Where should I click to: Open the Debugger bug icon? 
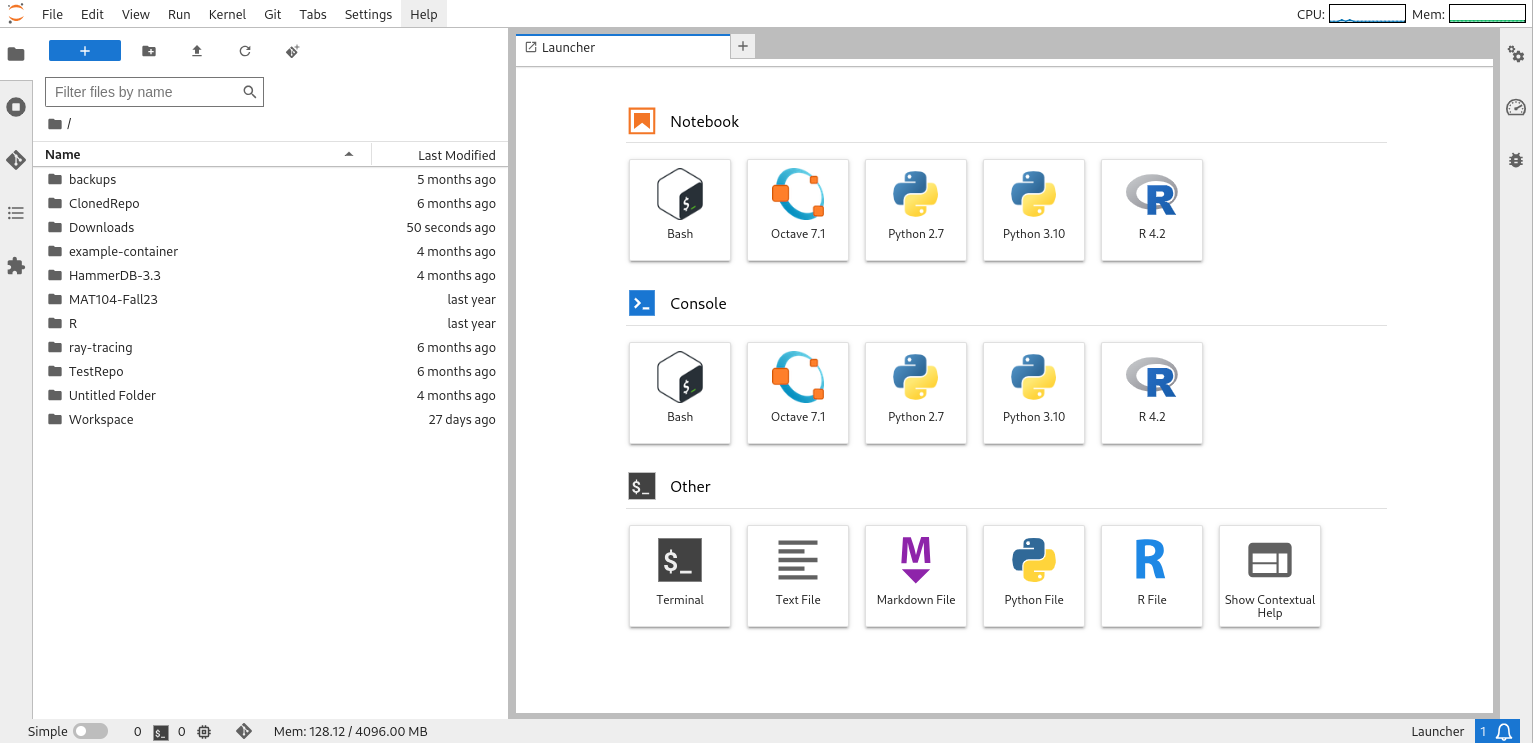(x=1516, y=159)
